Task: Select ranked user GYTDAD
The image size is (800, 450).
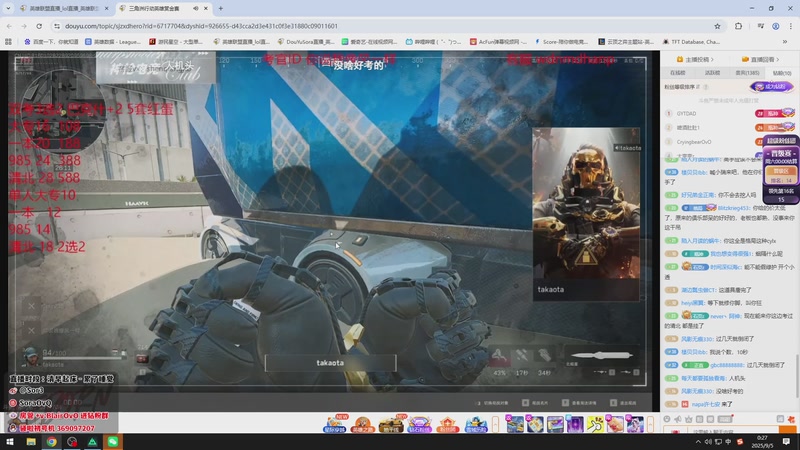Action: coord(686,113)
